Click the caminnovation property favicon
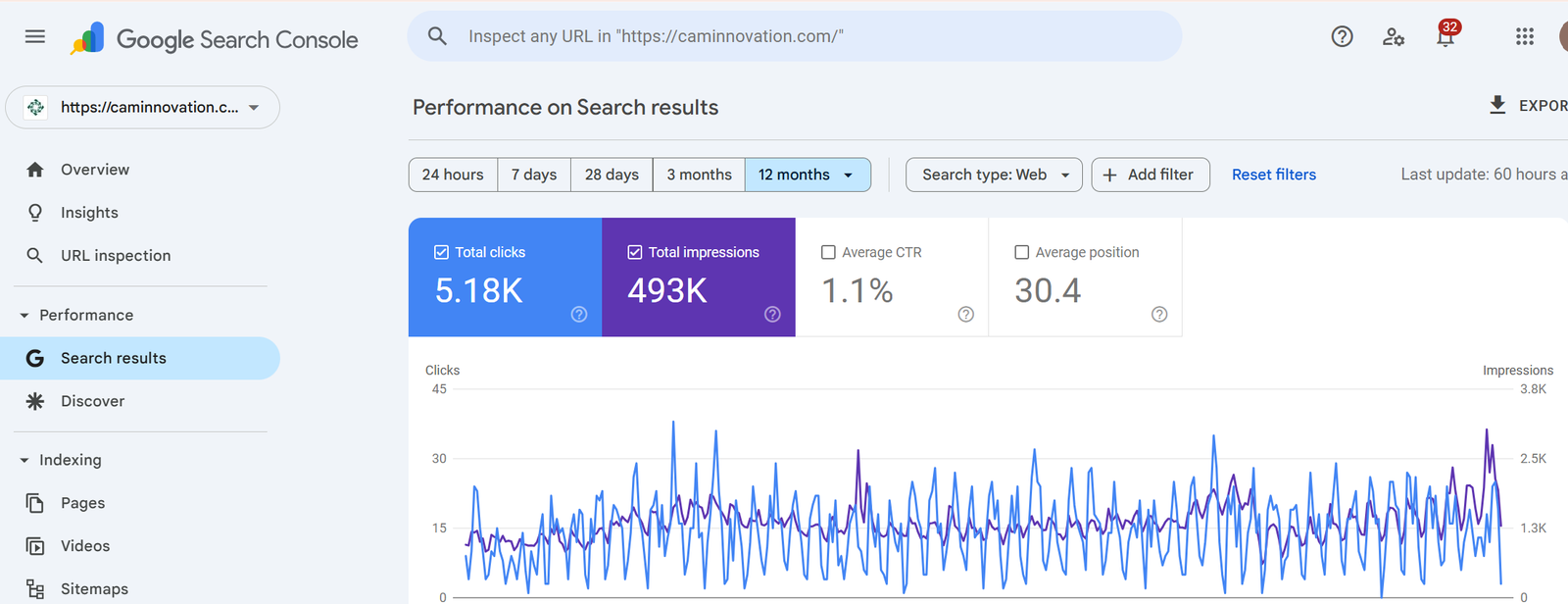Screen dimensions: 1568x604 point(36,108)
